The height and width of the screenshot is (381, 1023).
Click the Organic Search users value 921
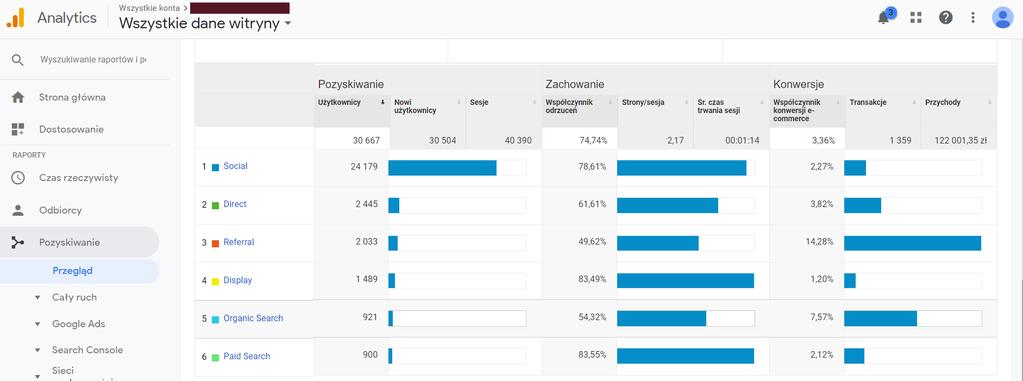[x=371, y=318]
